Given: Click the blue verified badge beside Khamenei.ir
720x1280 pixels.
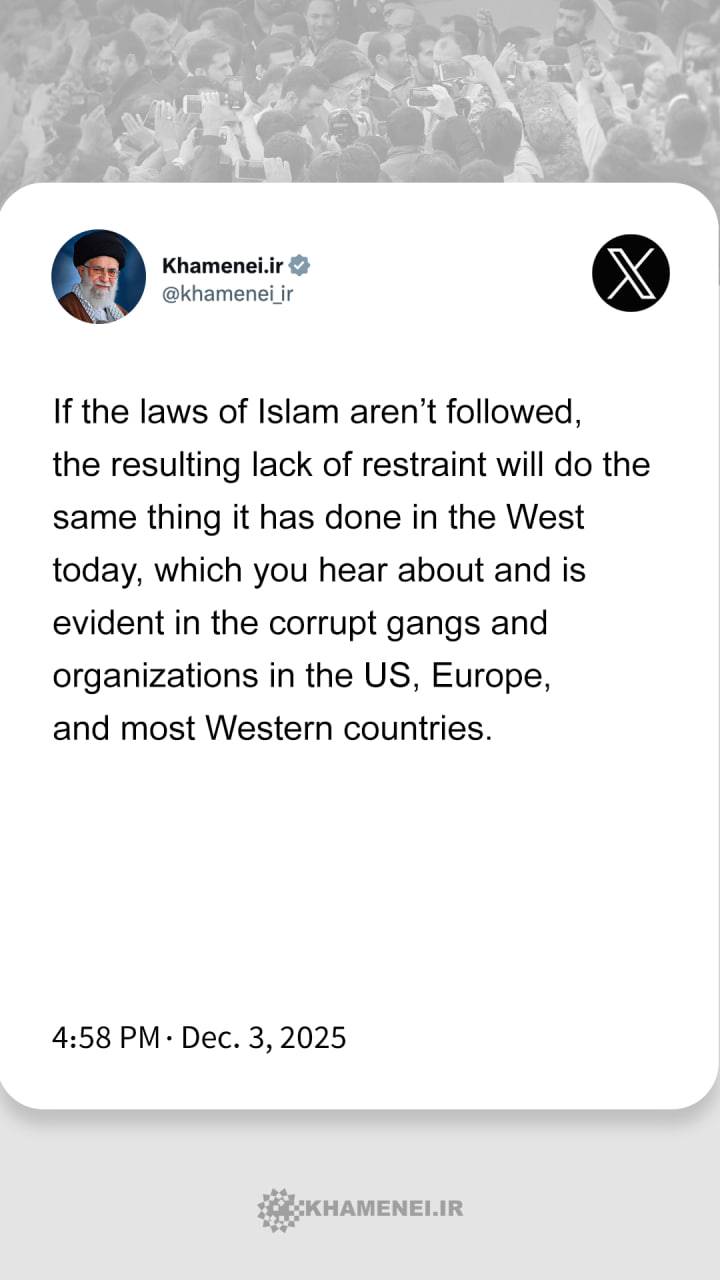Looking at the screenshot, I should point(300,266).
